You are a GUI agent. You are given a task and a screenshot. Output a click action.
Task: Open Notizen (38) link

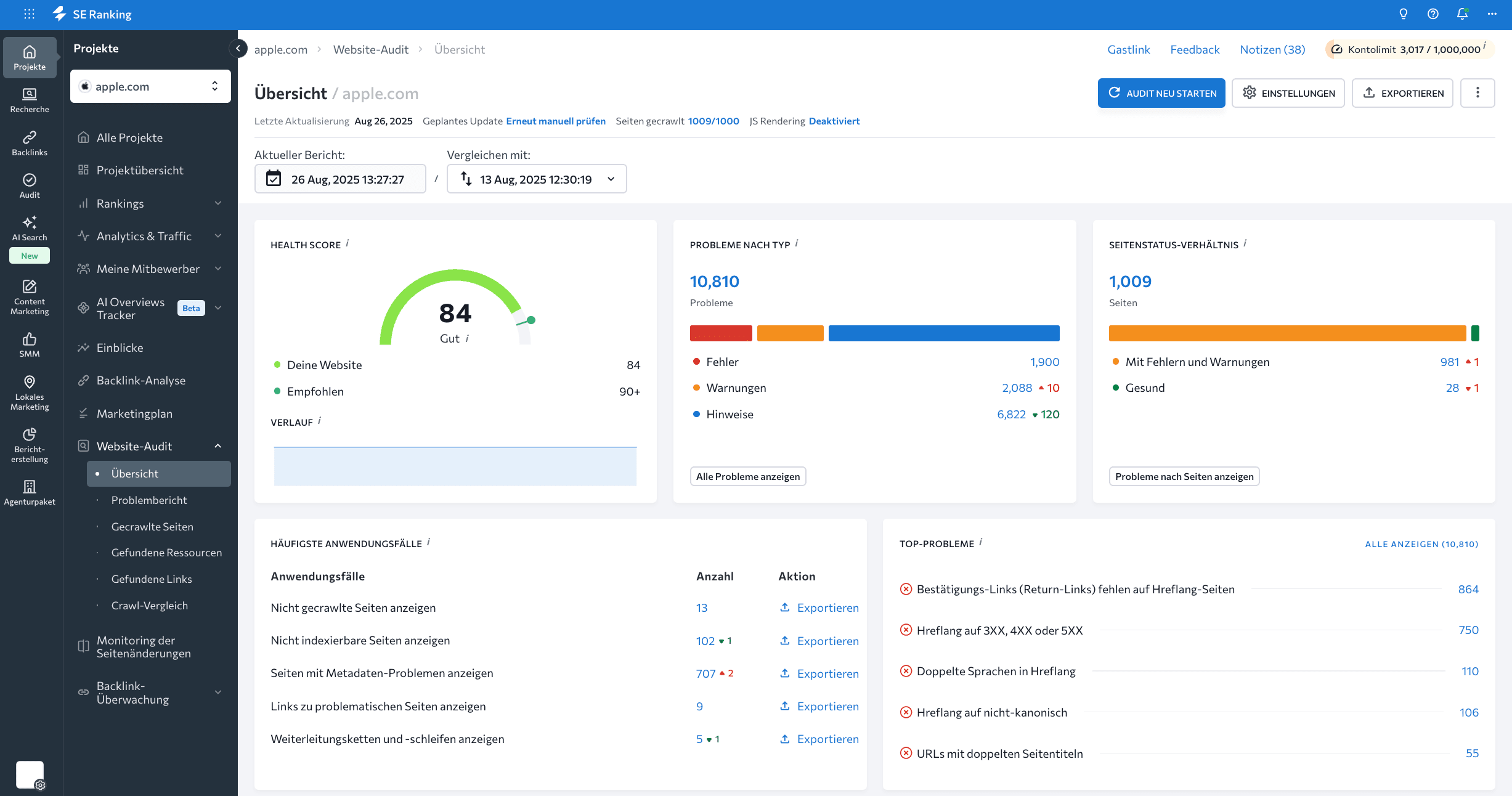tap(1272, 49)
